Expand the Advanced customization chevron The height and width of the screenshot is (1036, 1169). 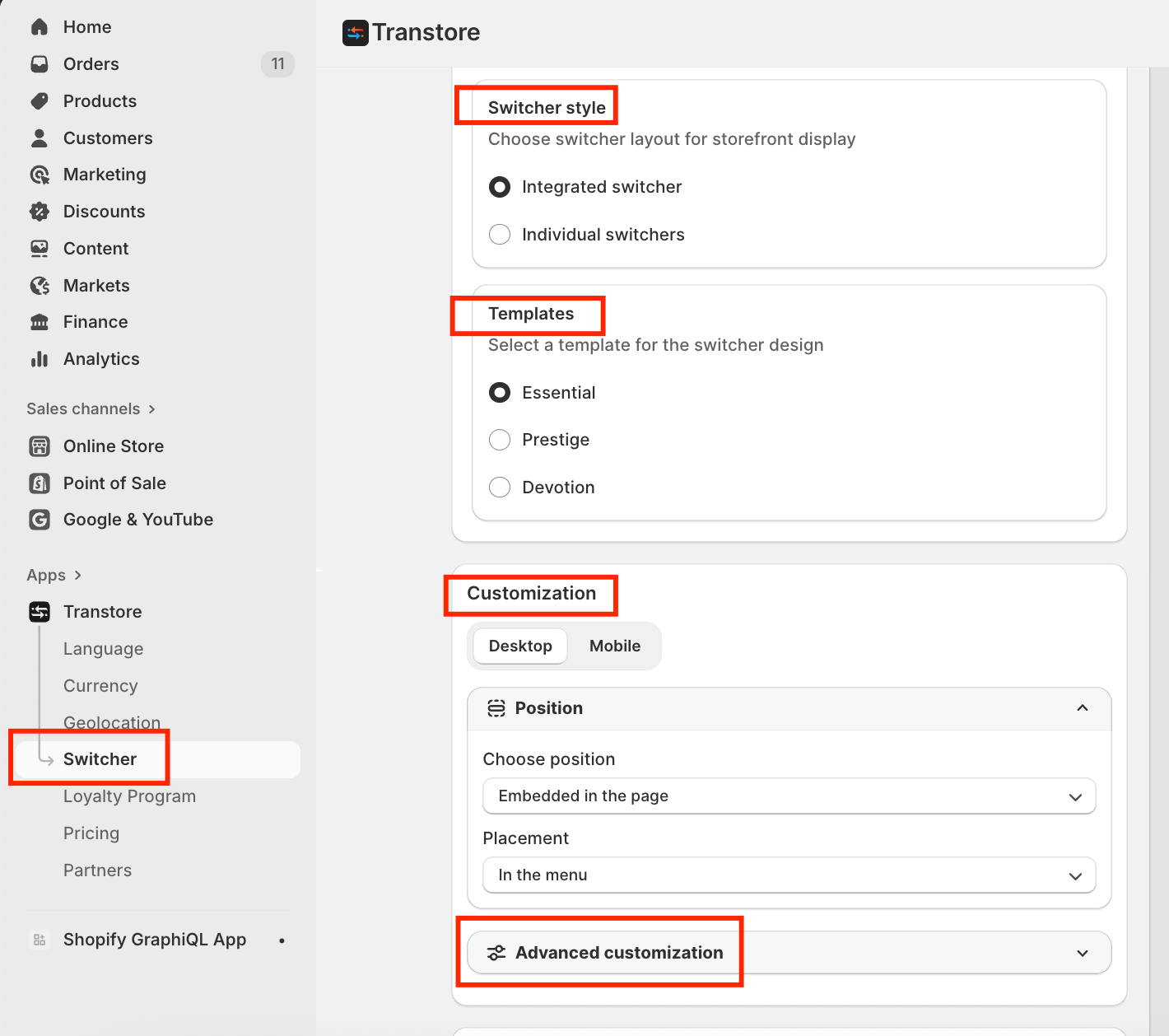click(x=1083, y=953)
